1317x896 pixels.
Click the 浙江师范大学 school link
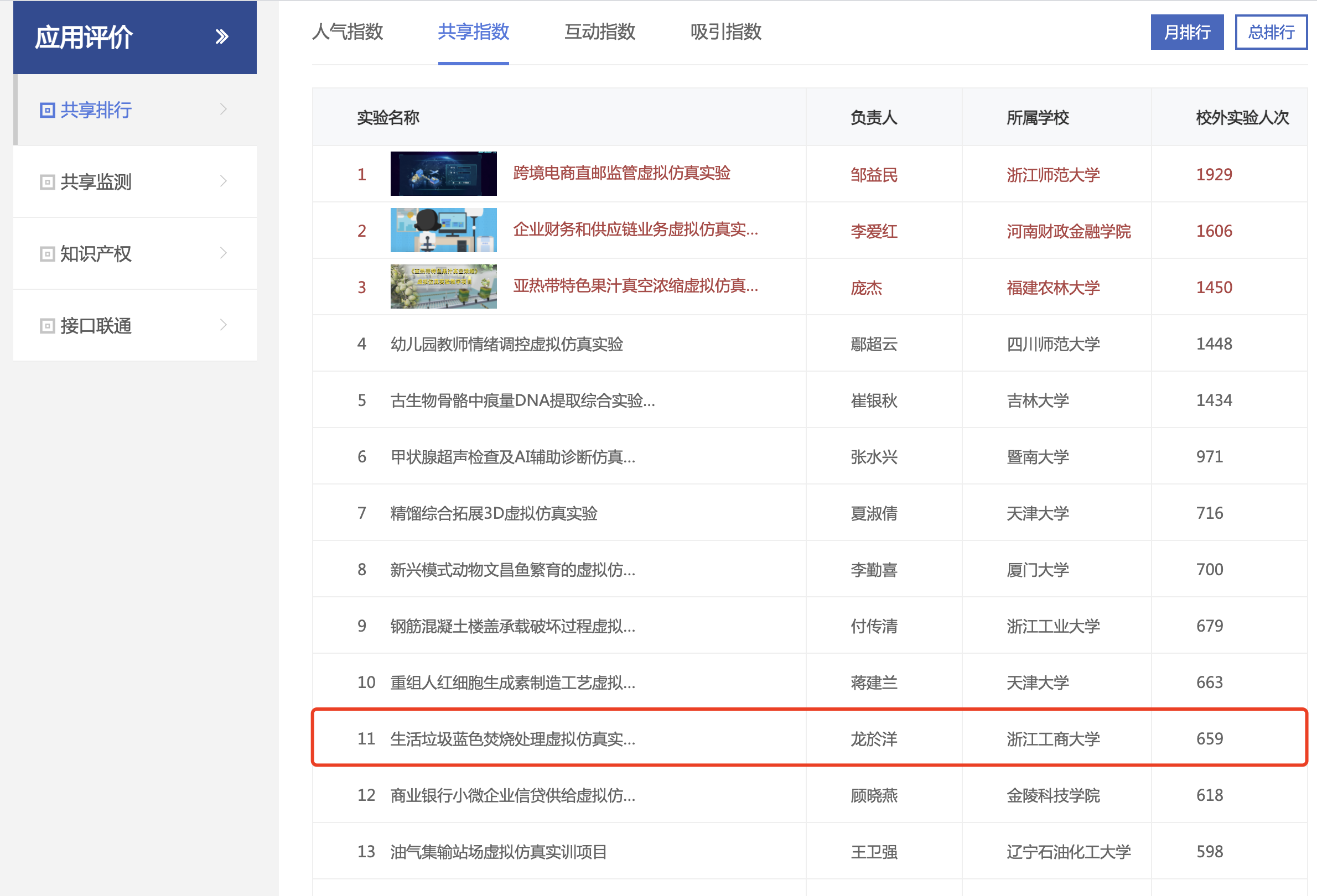tap(1052, 174)
